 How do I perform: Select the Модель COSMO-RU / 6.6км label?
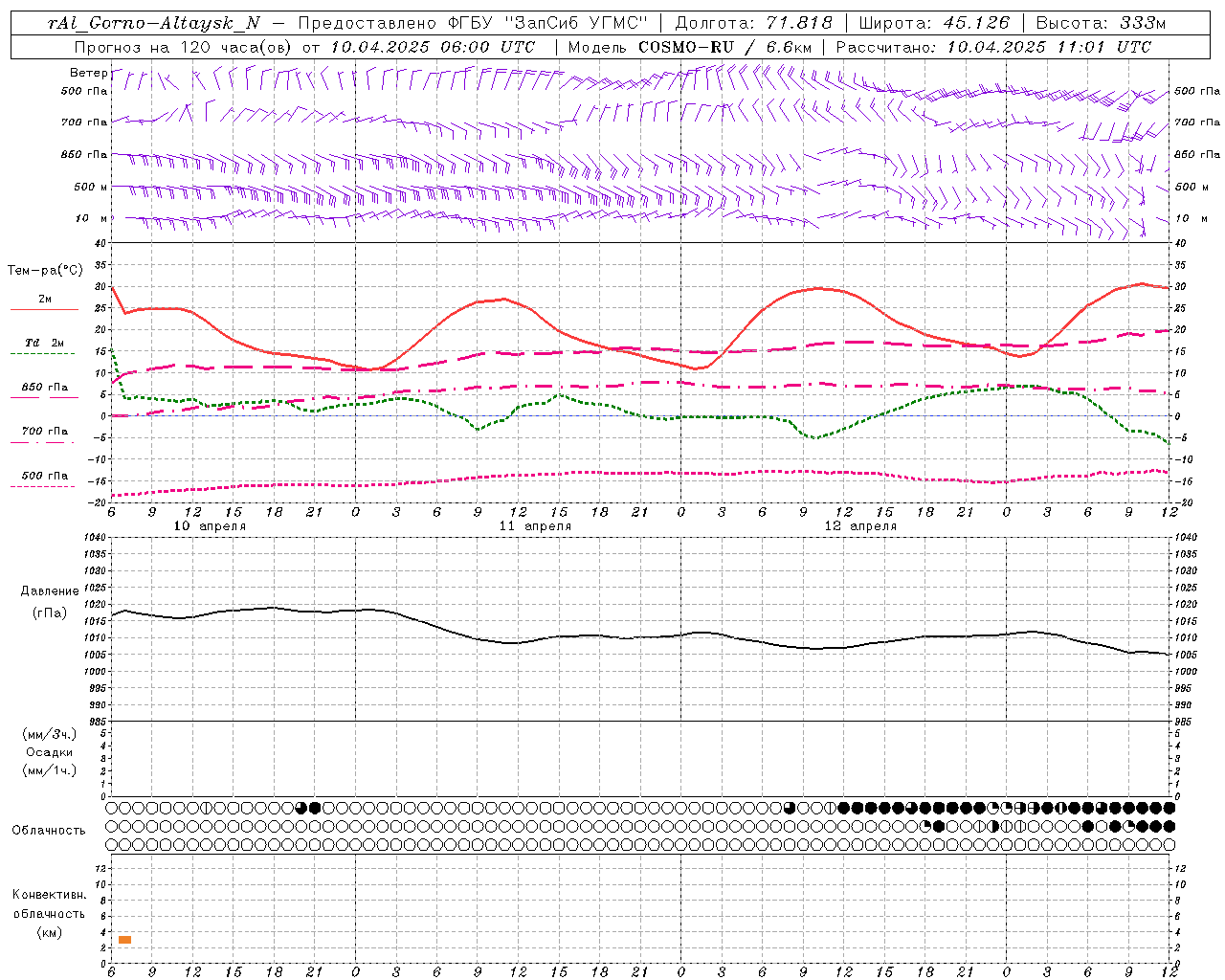(689, 47)
